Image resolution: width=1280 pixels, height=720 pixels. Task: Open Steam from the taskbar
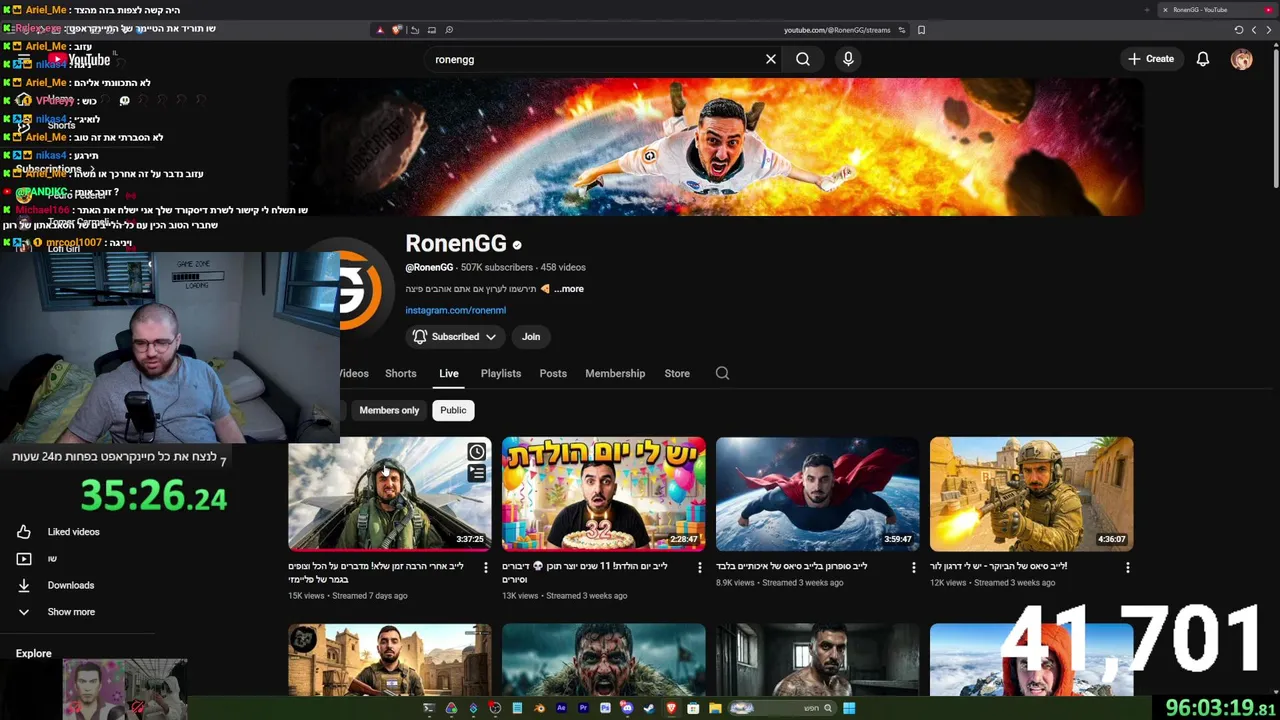649,708
